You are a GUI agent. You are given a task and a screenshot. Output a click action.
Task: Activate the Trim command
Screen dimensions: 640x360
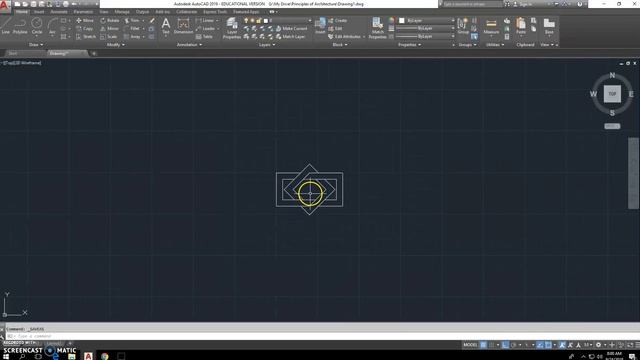[132, 20]
